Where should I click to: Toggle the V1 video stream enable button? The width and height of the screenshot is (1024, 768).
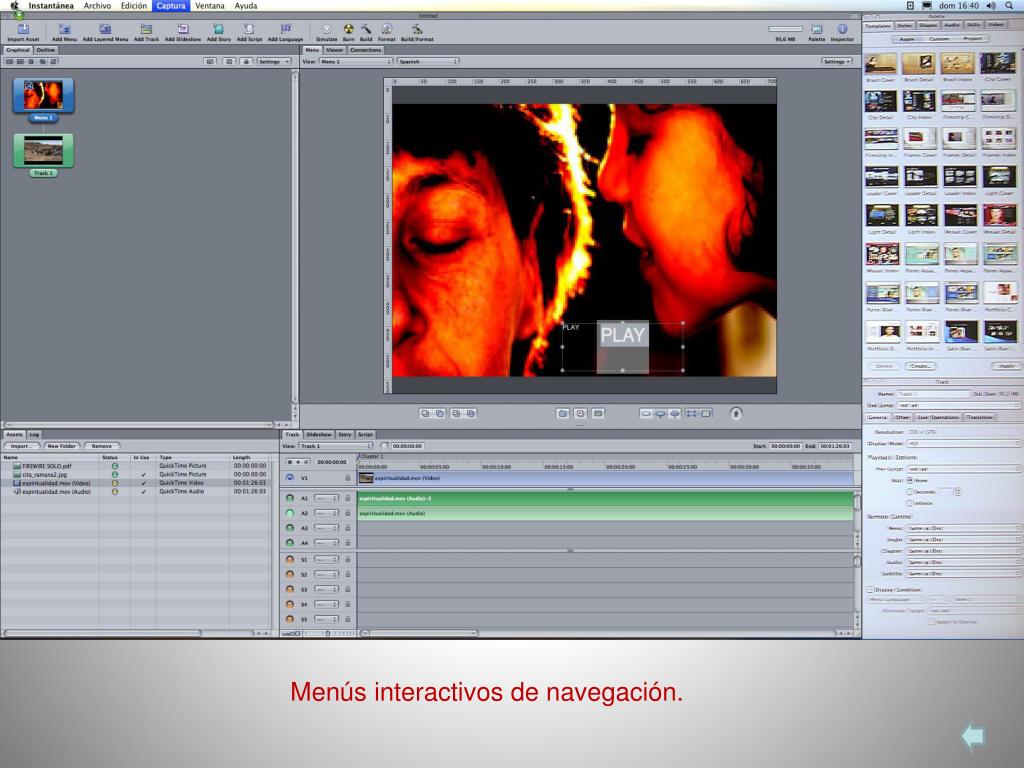coord(290,478)
